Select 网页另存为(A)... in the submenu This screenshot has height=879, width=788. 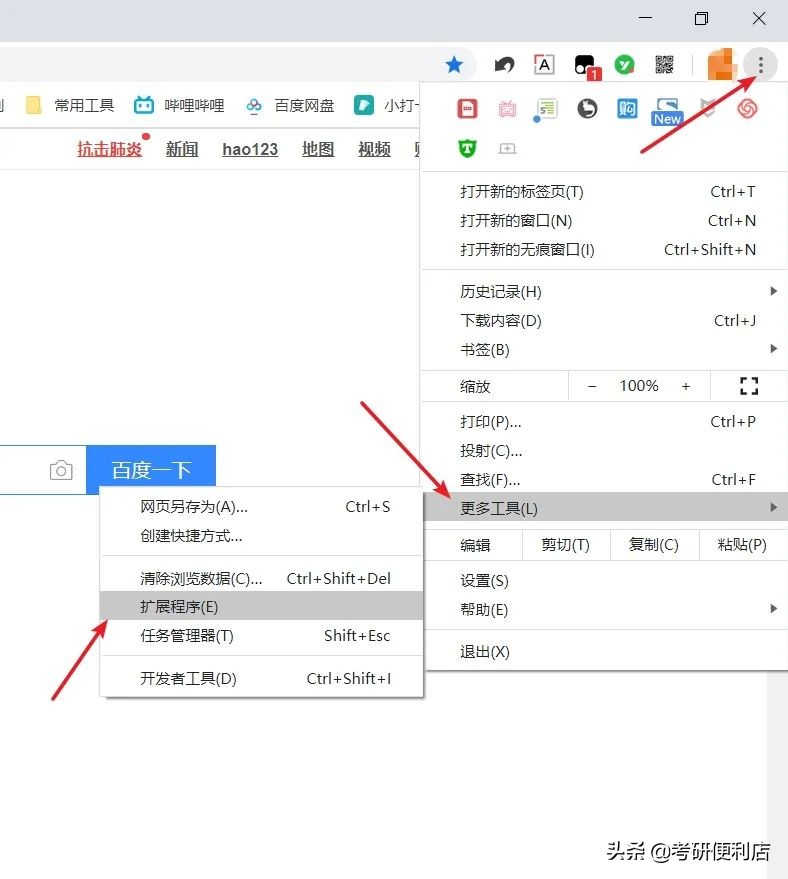click(x=261, y=507)
